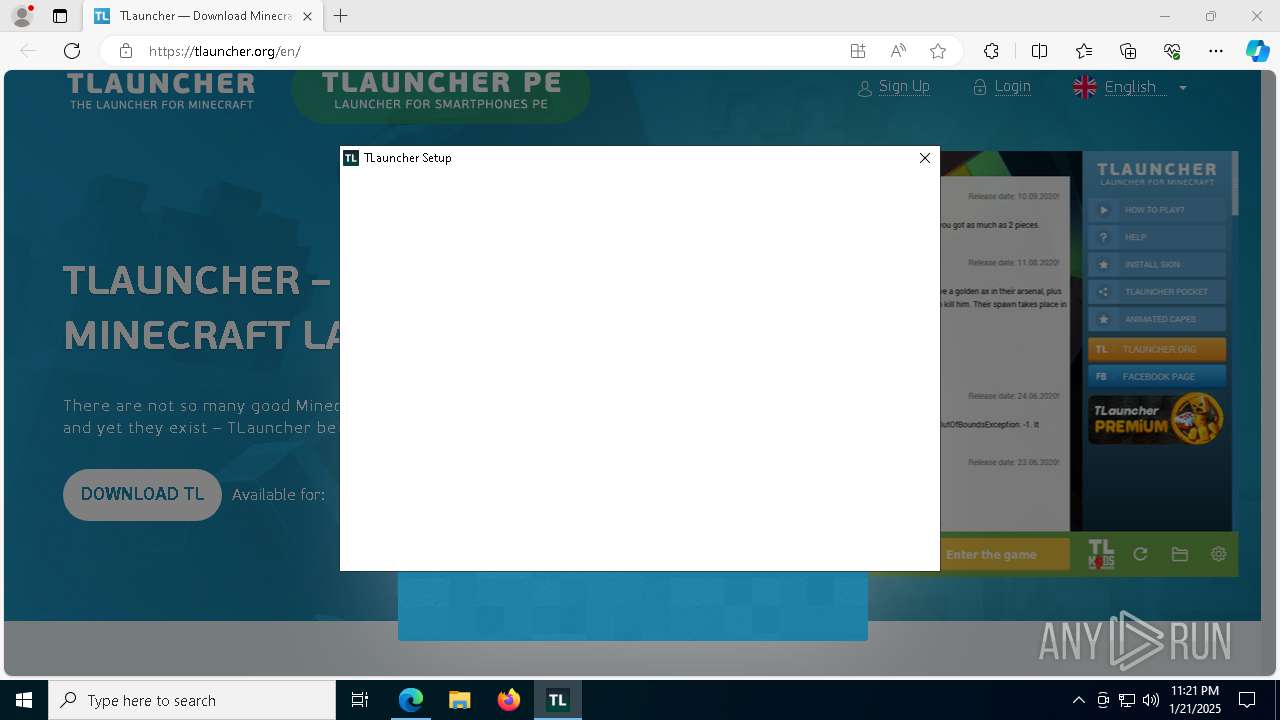Viewport: 1280px width, 720px height.
Task: Open the tab actions menu icon
Action: pos(60,16)
